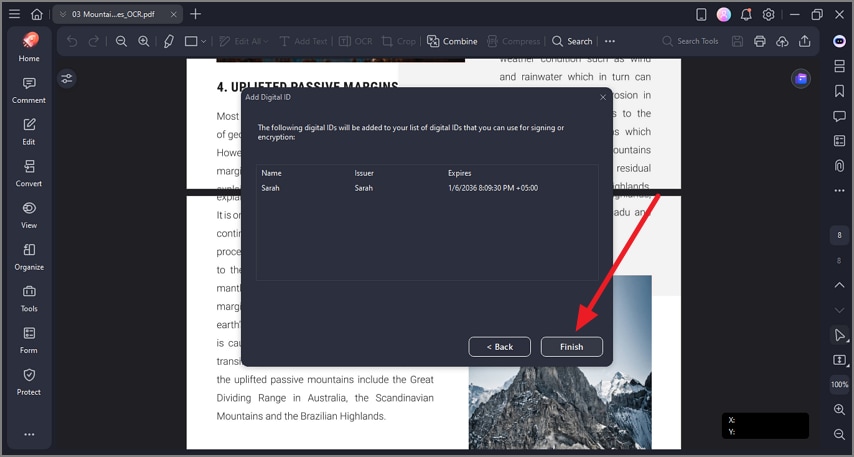Switch to the 03 Mountai...es_OCR.pdf tab
854x457 pixels.
tap(113, 14)
